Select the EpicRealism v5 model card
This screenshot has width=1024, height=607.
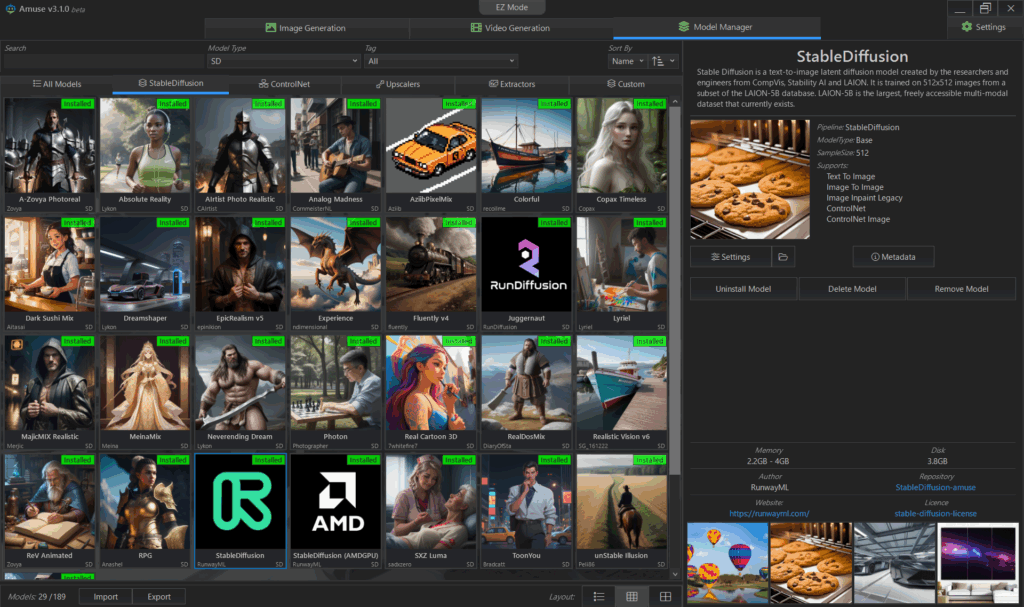click(x=240, y=274)
